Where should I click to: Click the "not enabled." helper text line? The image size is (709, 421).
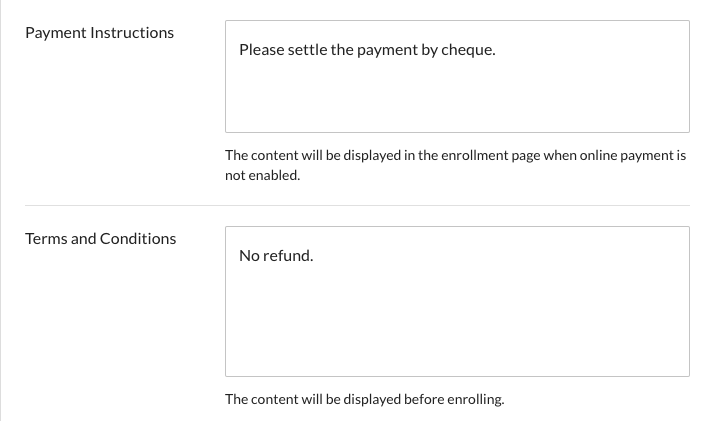pos(262,175)
